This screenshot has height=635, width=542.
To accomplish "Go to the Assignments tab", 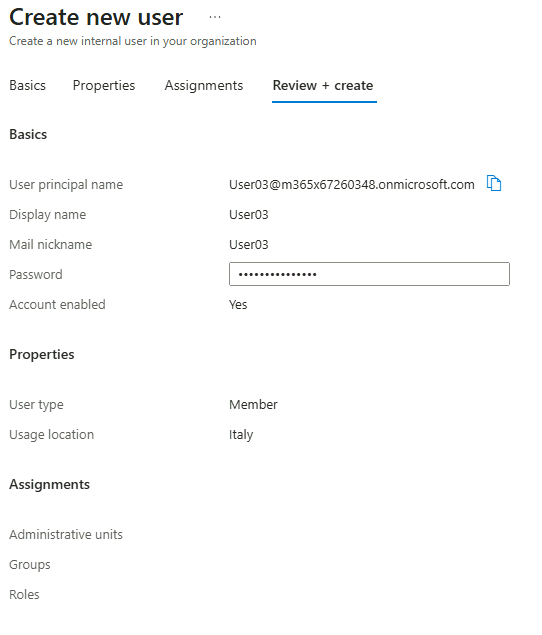I will (x=204, y=85).
